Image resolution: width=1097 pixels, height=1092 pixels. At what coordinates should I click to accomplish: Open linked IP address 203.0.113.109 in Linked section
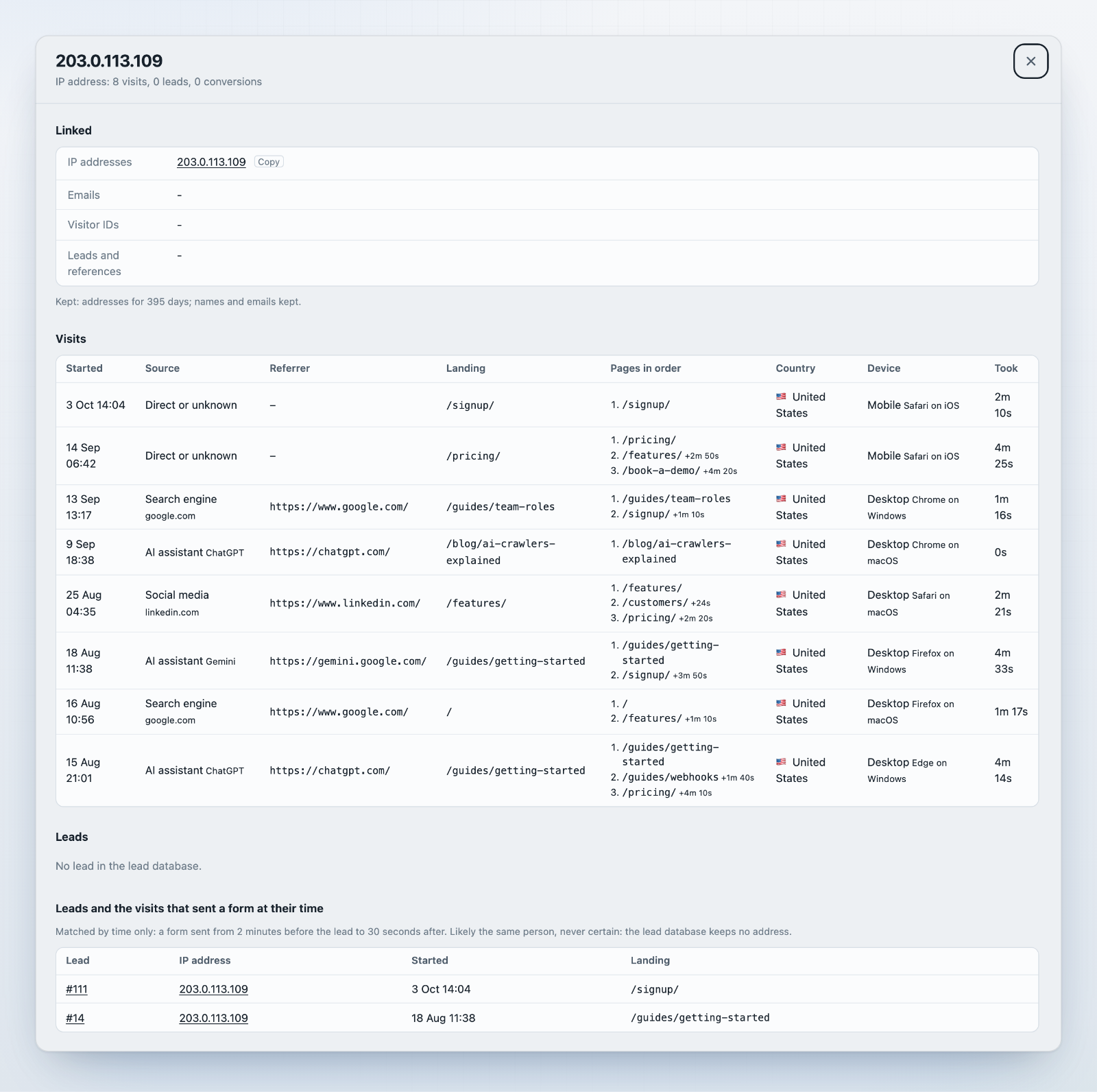point(211,162)
